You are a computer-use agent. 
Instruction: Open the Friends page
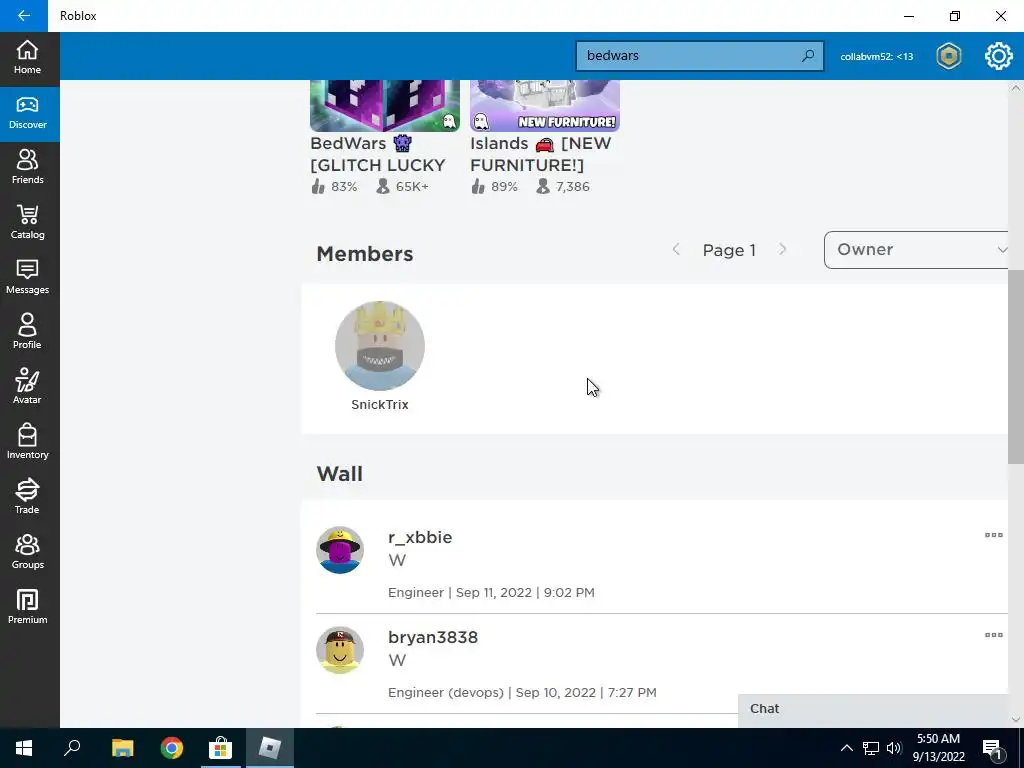[x=27, y=168]
